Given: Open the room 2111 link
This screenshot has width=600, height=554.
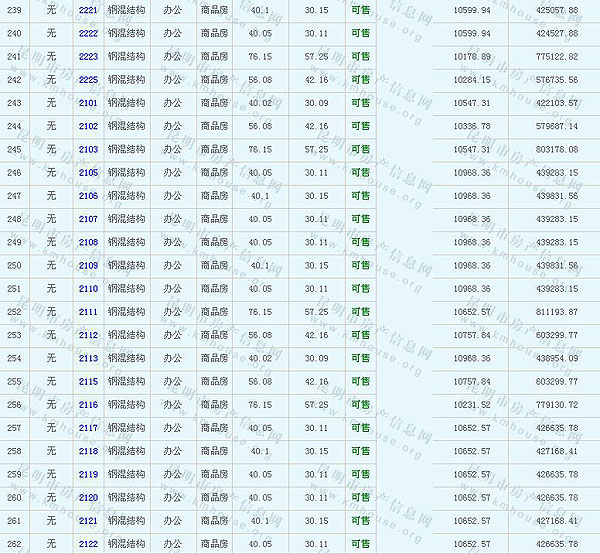Looking at the screenshot, I should point(88,312).
